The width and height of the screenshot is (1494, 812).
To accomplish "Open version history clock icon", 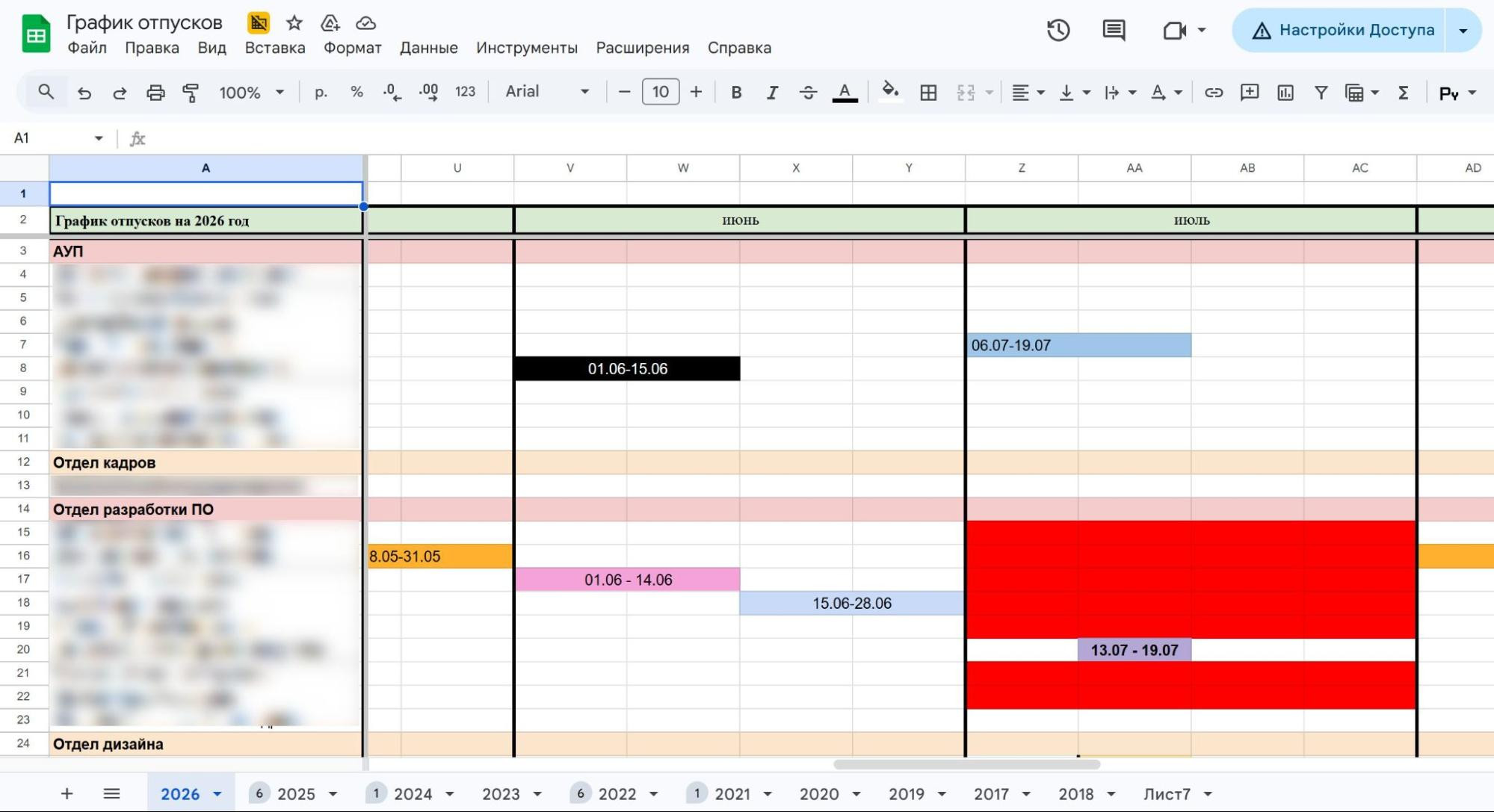I will (1058, 31).
